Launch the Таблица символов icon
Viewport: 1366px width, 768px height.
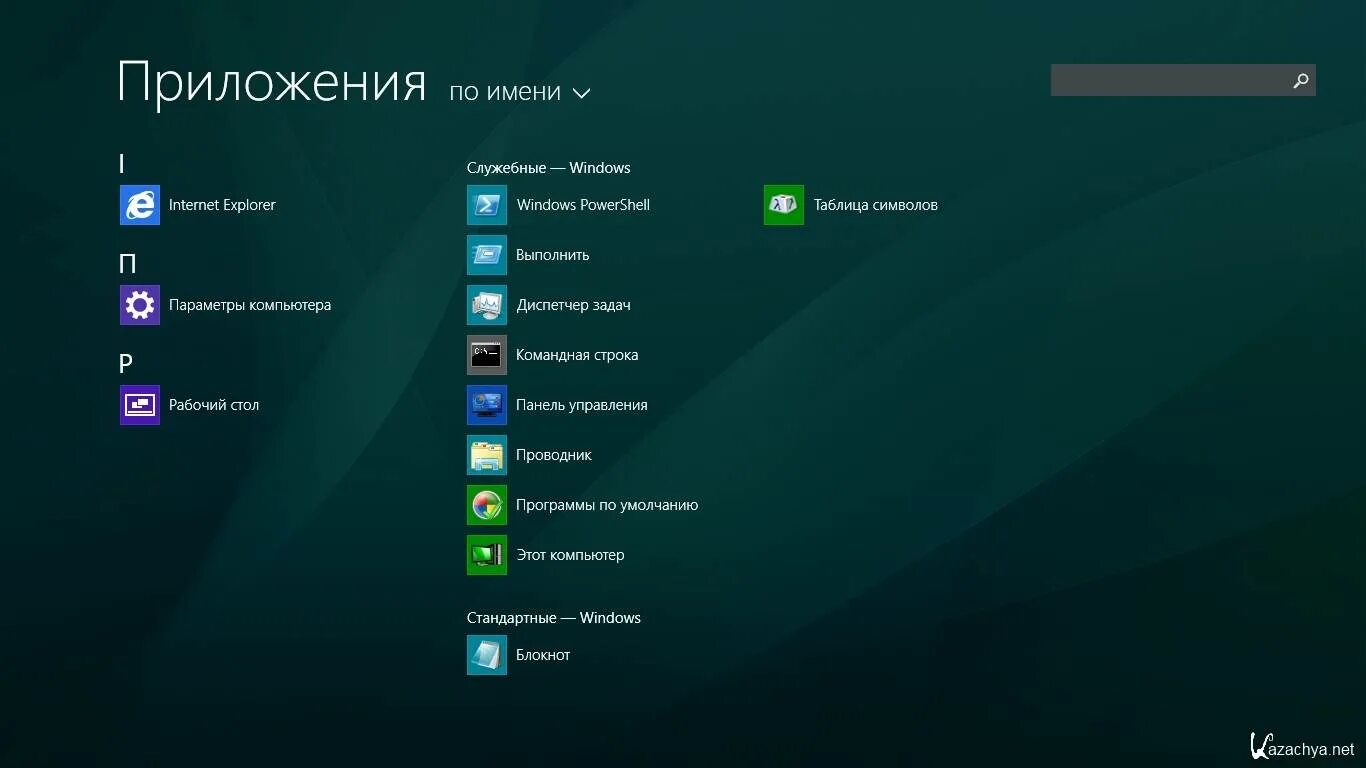tap(784, 205)
